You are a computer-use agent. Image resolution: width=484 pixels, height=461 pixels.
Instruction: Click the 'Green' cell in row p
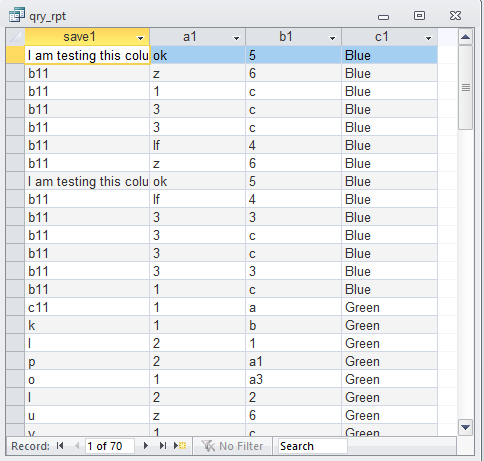[x=390, y=361]
